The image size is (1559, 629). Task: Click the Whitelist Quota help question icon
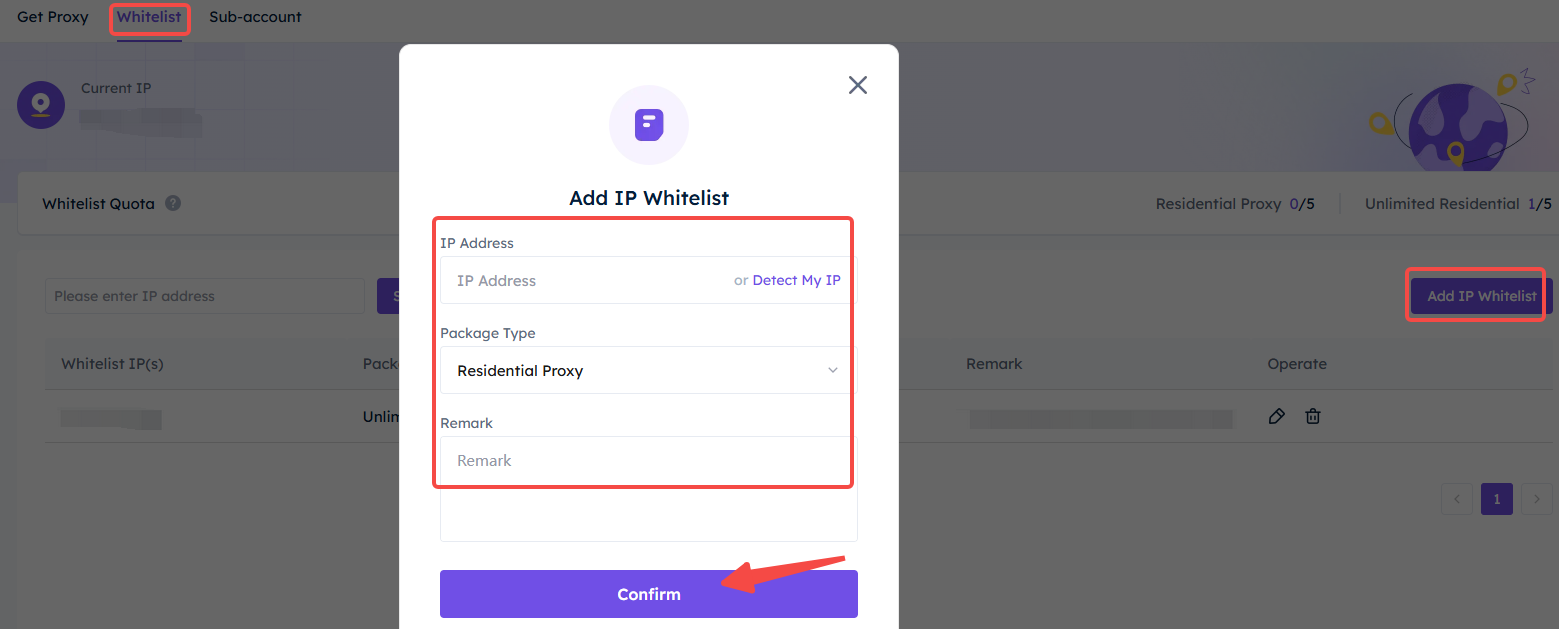pyautogui.click(x=173, y=203)
